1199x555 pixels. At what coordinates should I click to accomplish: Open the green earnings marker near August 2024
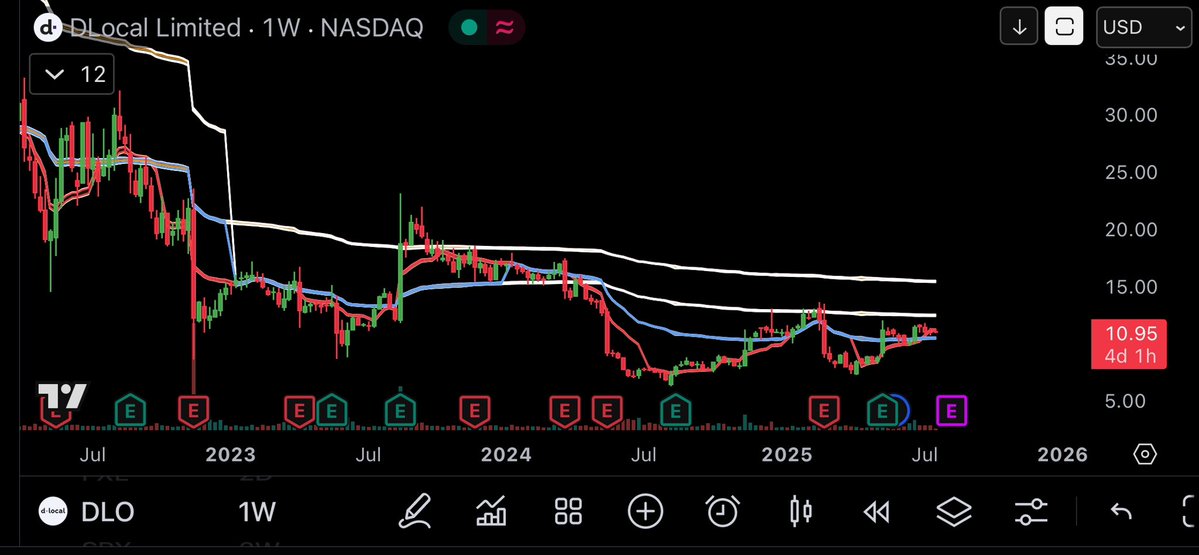tap(674, 411)
